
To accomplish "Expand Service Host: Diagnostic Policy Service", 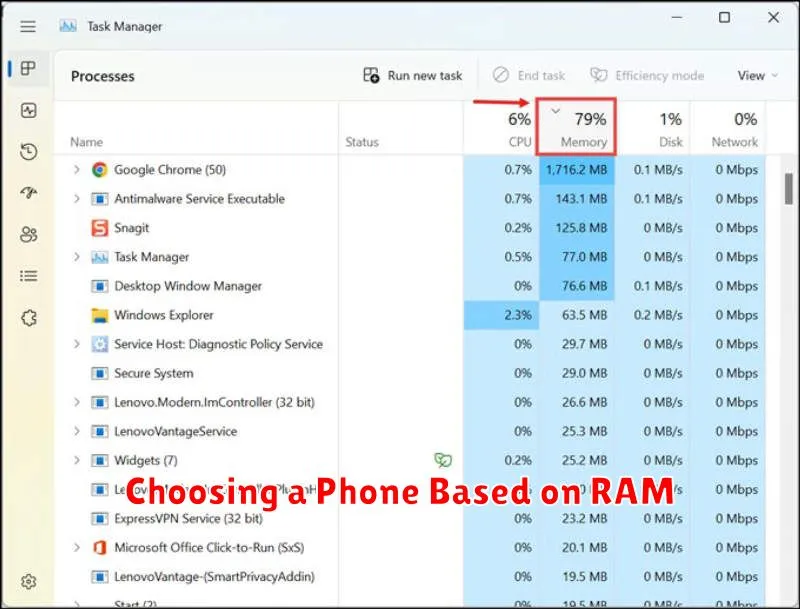I will 77,344.
